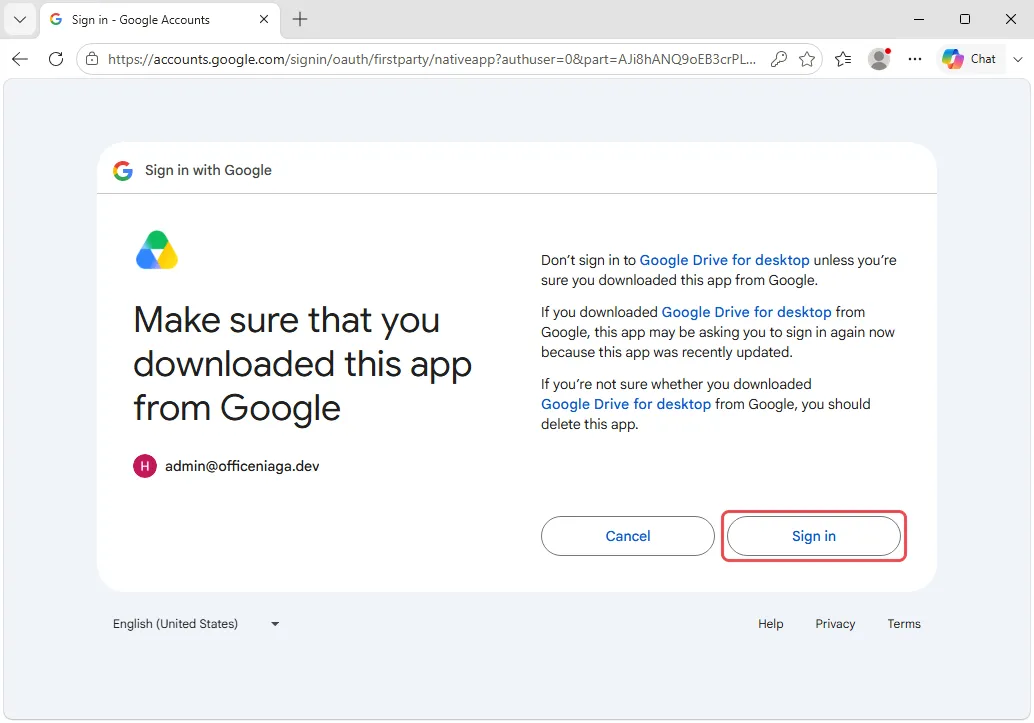The height and width of the screenshot is (723, 1034).
Task: Open the tab actions menu chevron
Action: [20, 19]
